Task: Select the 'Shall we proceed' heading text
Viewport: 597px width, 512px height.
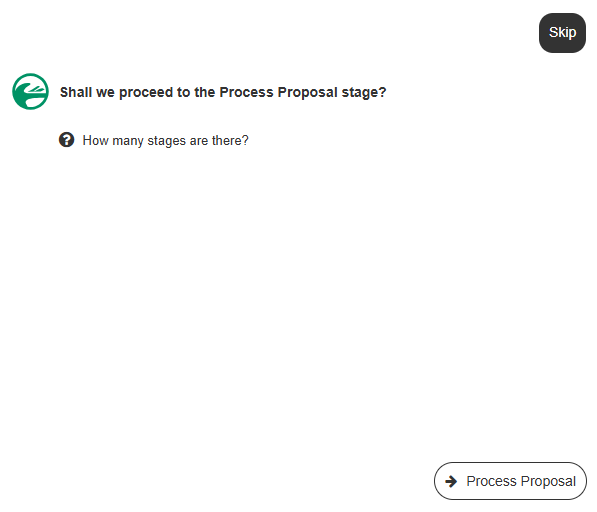Action: (x=223, y=92)
